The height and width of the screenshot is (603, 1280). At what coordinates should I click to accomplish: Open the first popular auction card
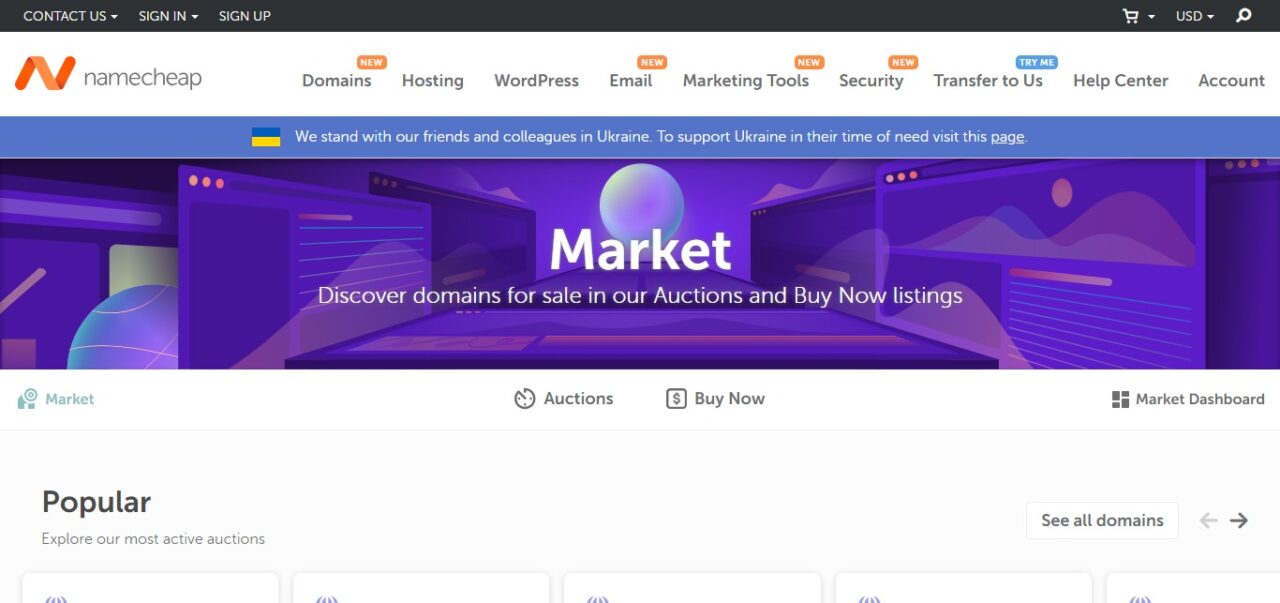pos(150,588)
